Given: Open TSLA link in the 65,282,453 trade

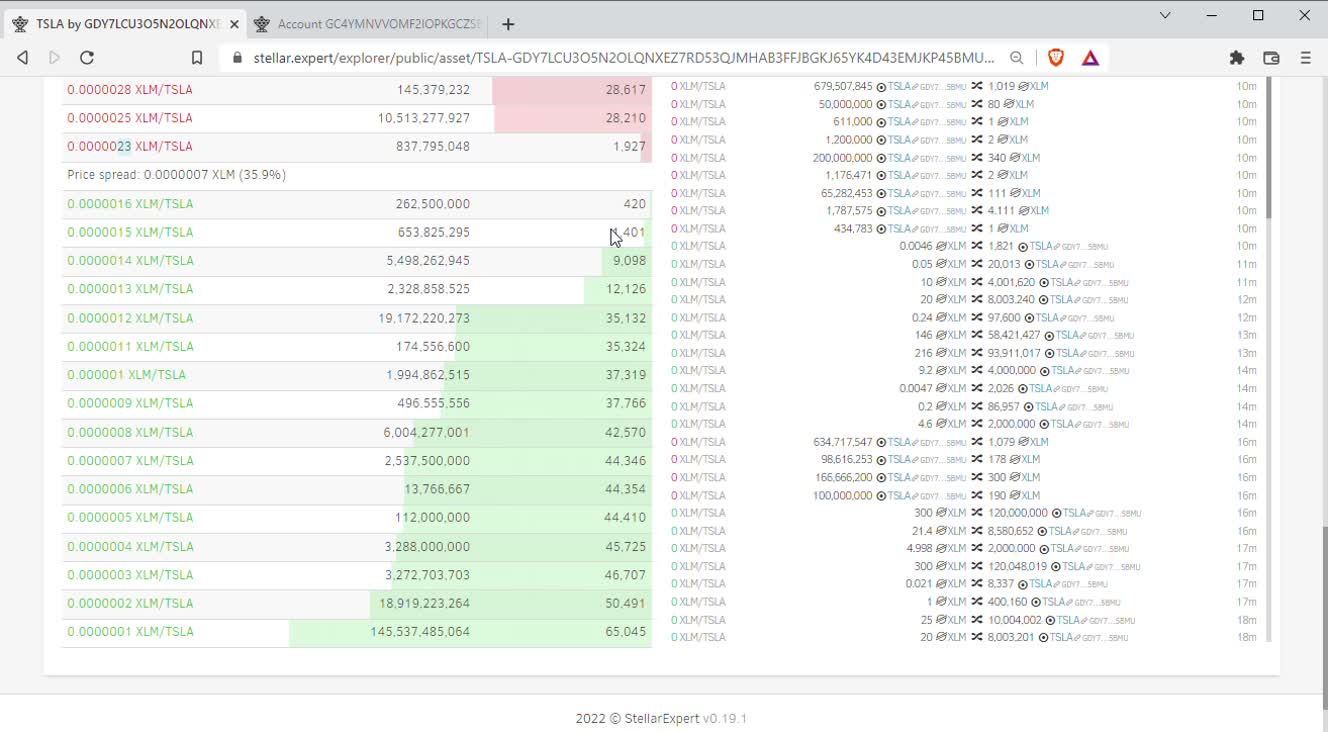Looking at the screenshot, I should point(899,193).
